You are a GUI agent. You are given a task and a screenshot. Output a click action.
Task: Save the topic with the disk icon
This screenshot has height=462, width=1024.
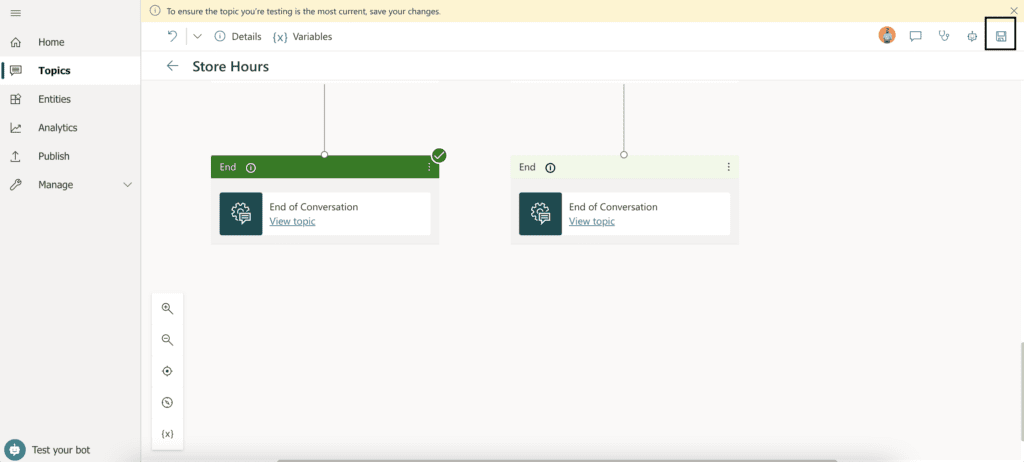tap(1000, 37)
